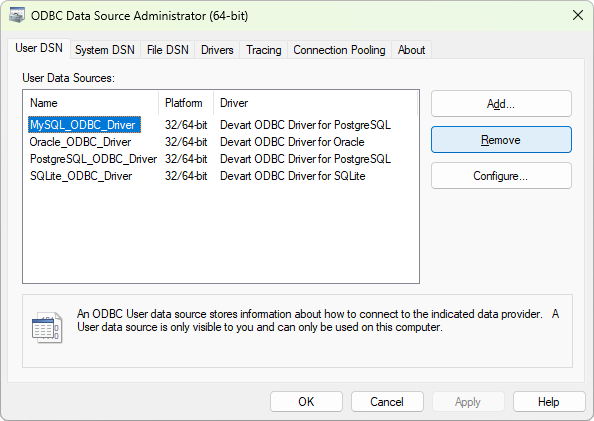Image resolution: width=594 pixels, height=421 pixels.
Task: Remove the selected data source
Action: (501, 140)
